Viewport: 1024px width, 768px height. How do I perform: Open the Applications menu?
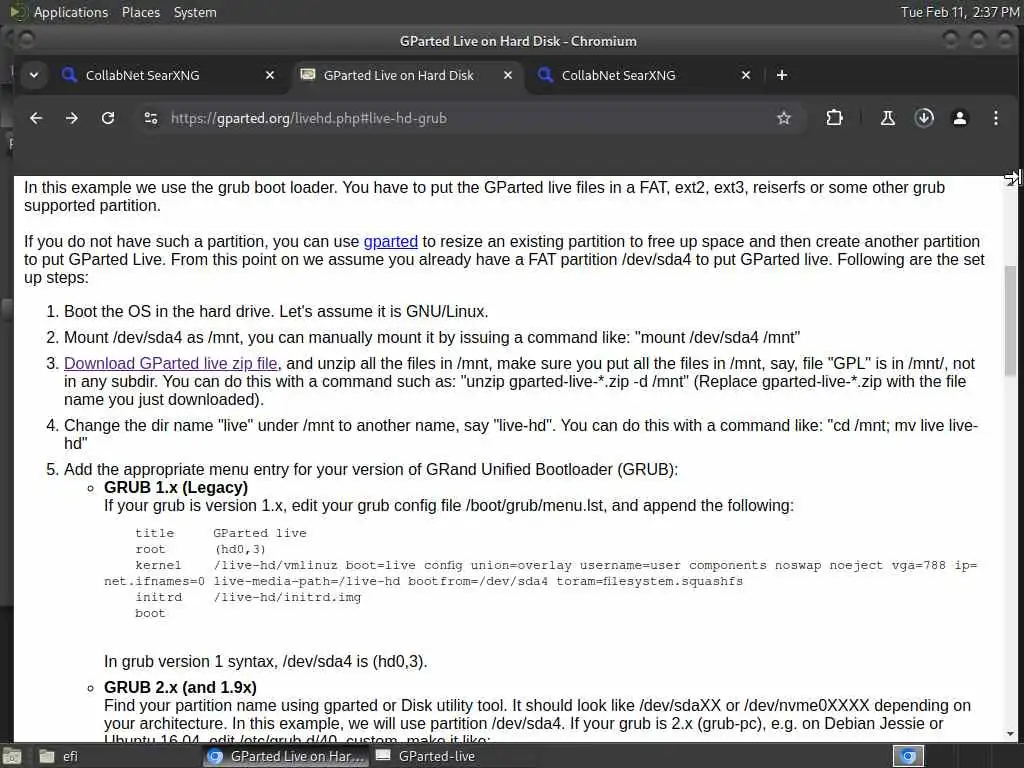tap(71, 12)
